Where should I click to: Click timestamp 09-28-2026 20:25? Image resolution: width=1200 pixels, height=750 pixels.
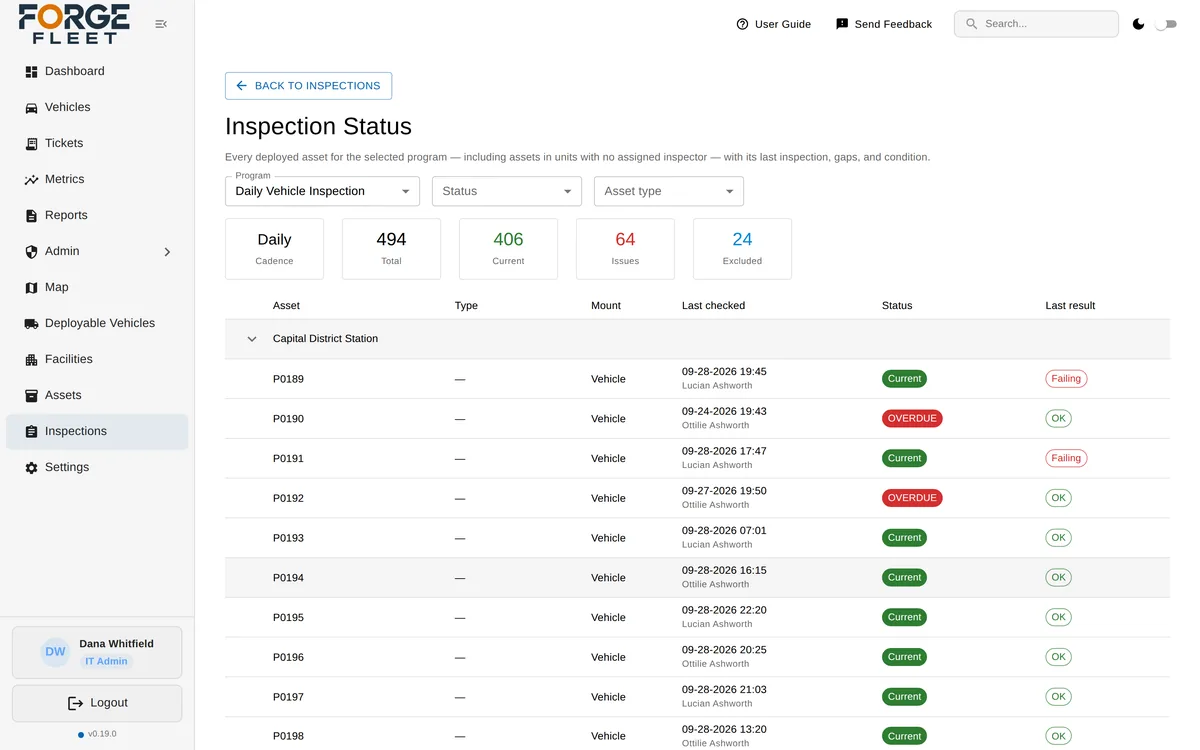(x=724, y=650)
